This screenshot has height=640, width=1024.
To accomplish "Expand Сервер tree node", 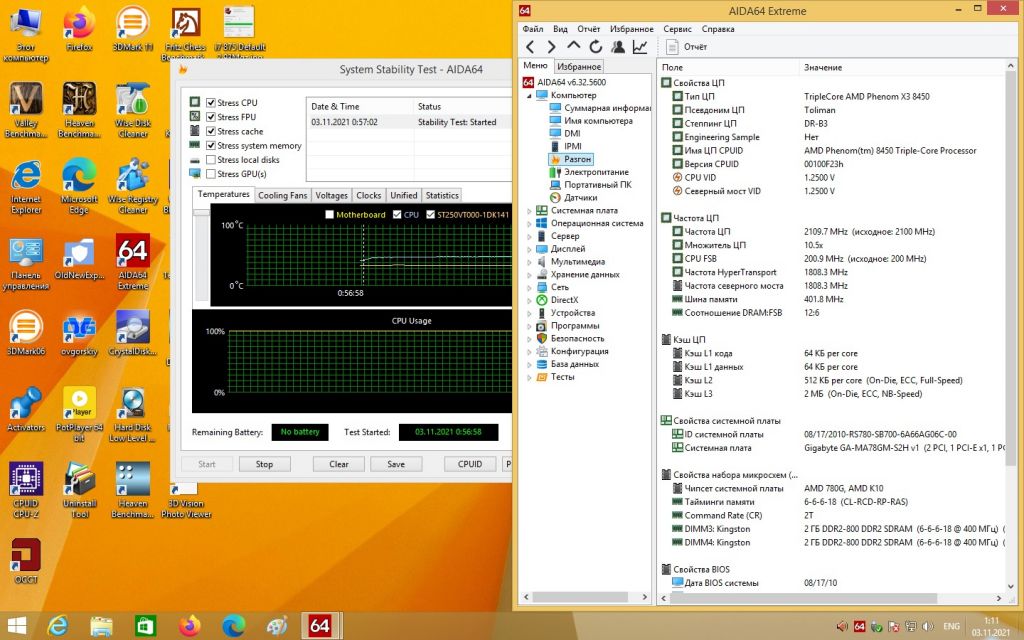I will tap(529, 236).
